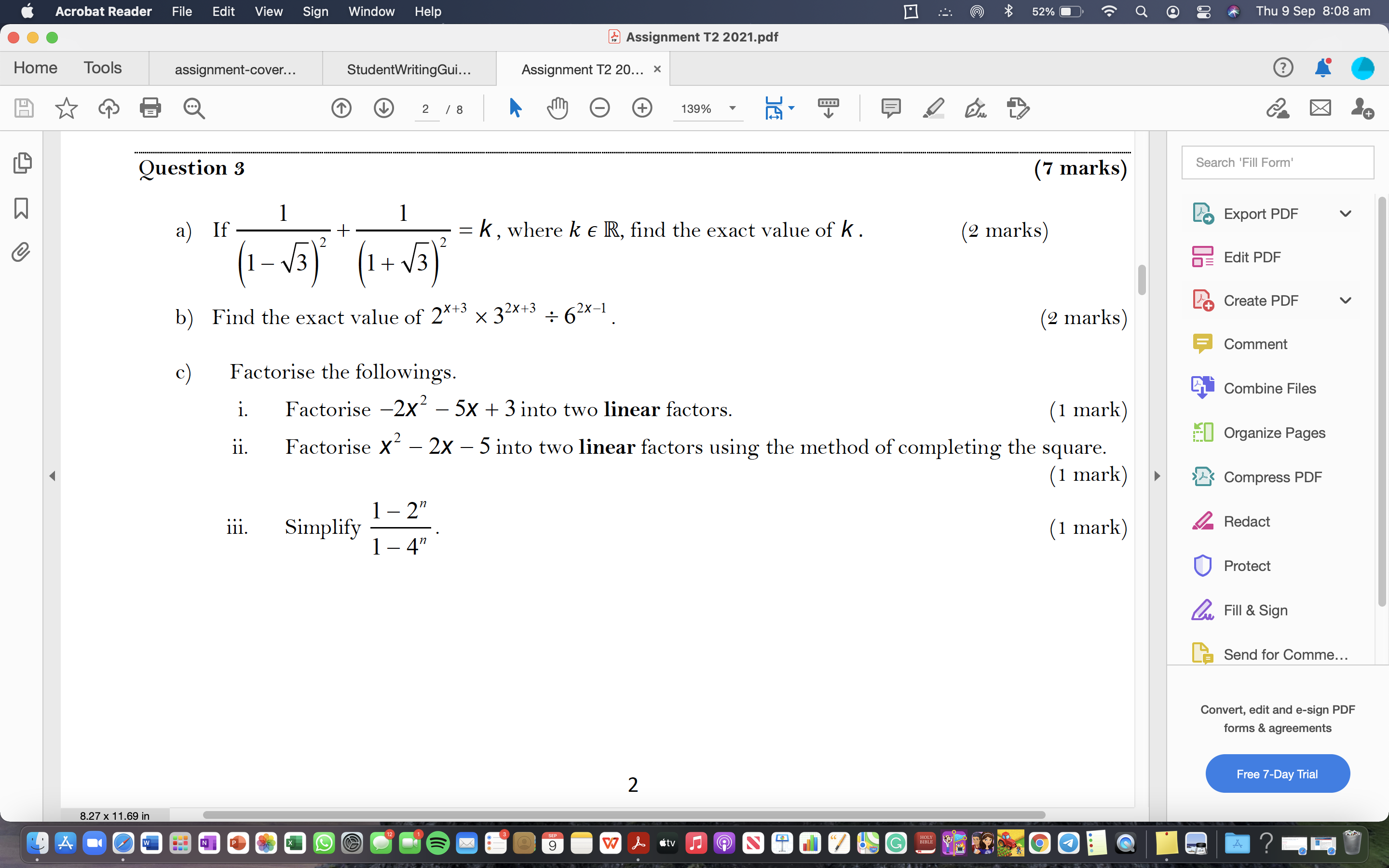Click the Stamp/Fill Form tool
Viewport: 1389px width, 868px height.
pos(1020,109)
